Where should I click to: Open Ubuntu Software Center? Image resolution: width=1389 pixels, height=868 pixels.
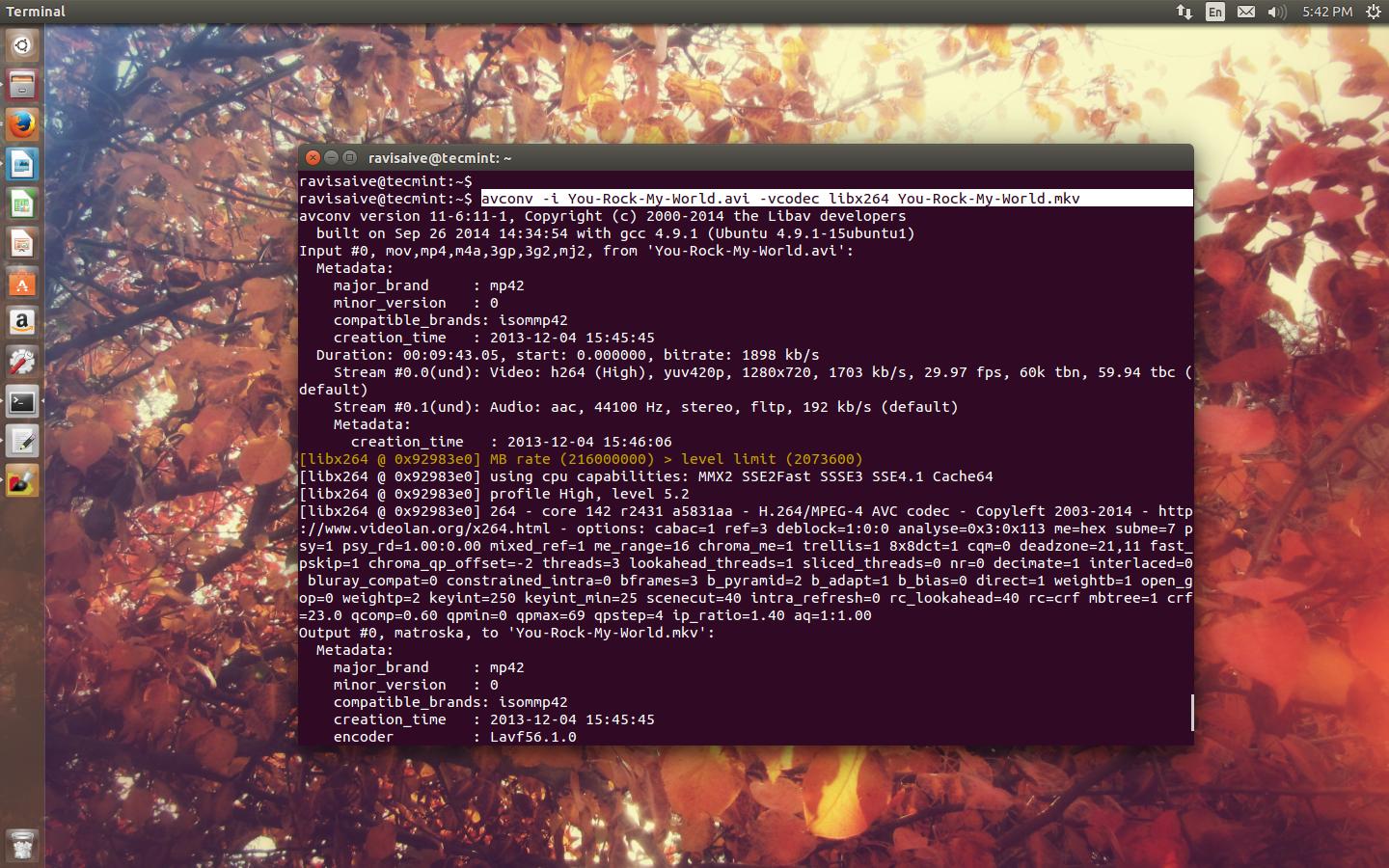pos(22,283)
